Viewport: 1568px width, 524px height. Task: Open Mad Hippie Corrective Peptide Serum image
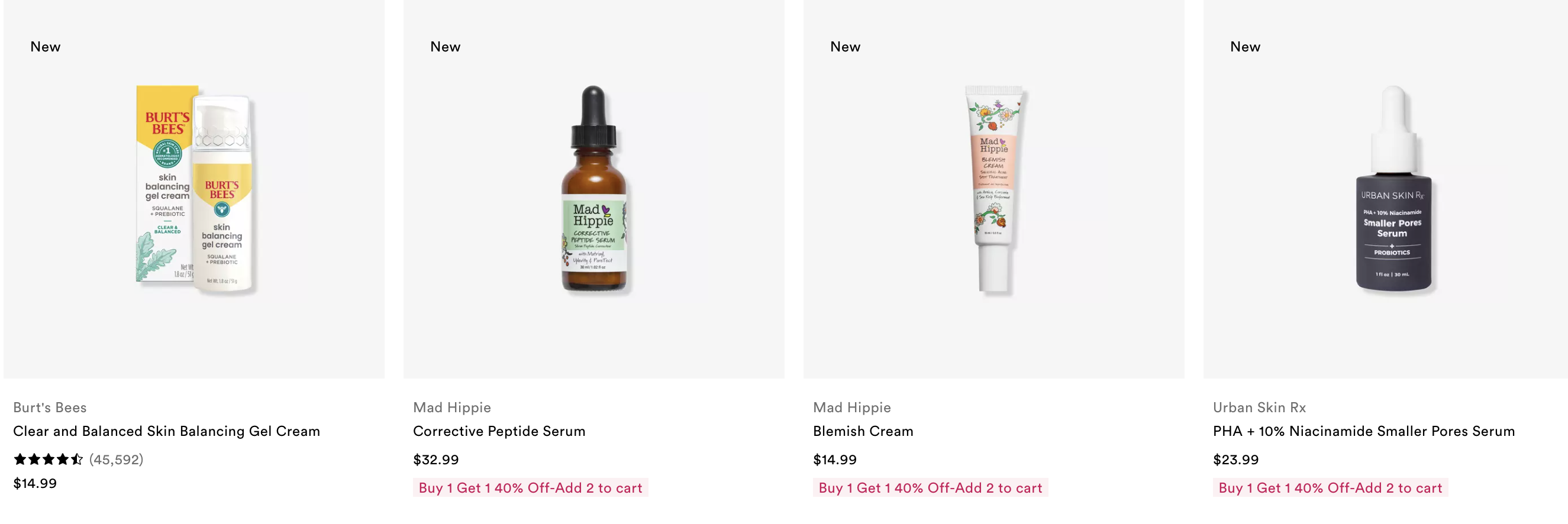click(594, 189)
